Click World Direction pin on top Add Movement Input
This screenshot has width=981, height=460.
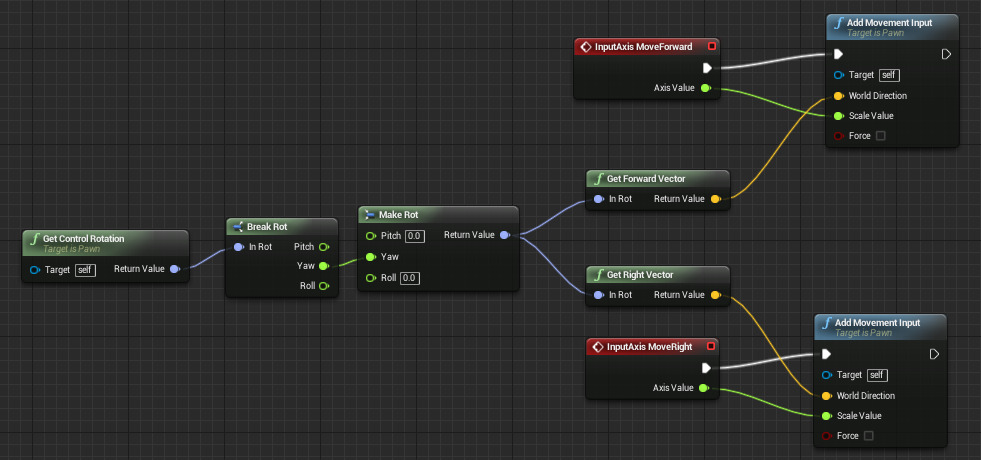point(838,96)
